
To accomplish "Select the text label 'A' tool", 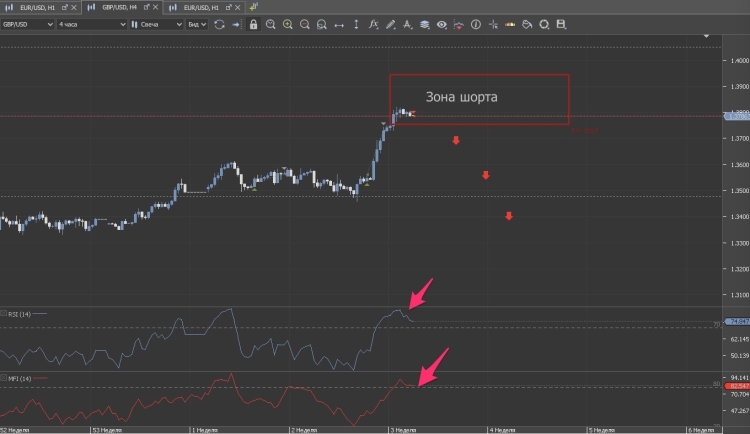I will 407,24.
